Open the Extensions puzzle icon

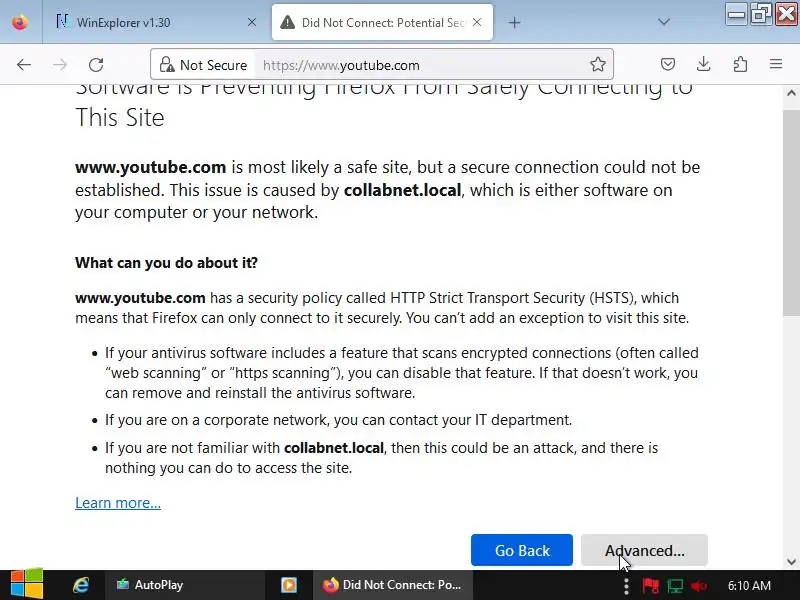[x=740, y=65]
